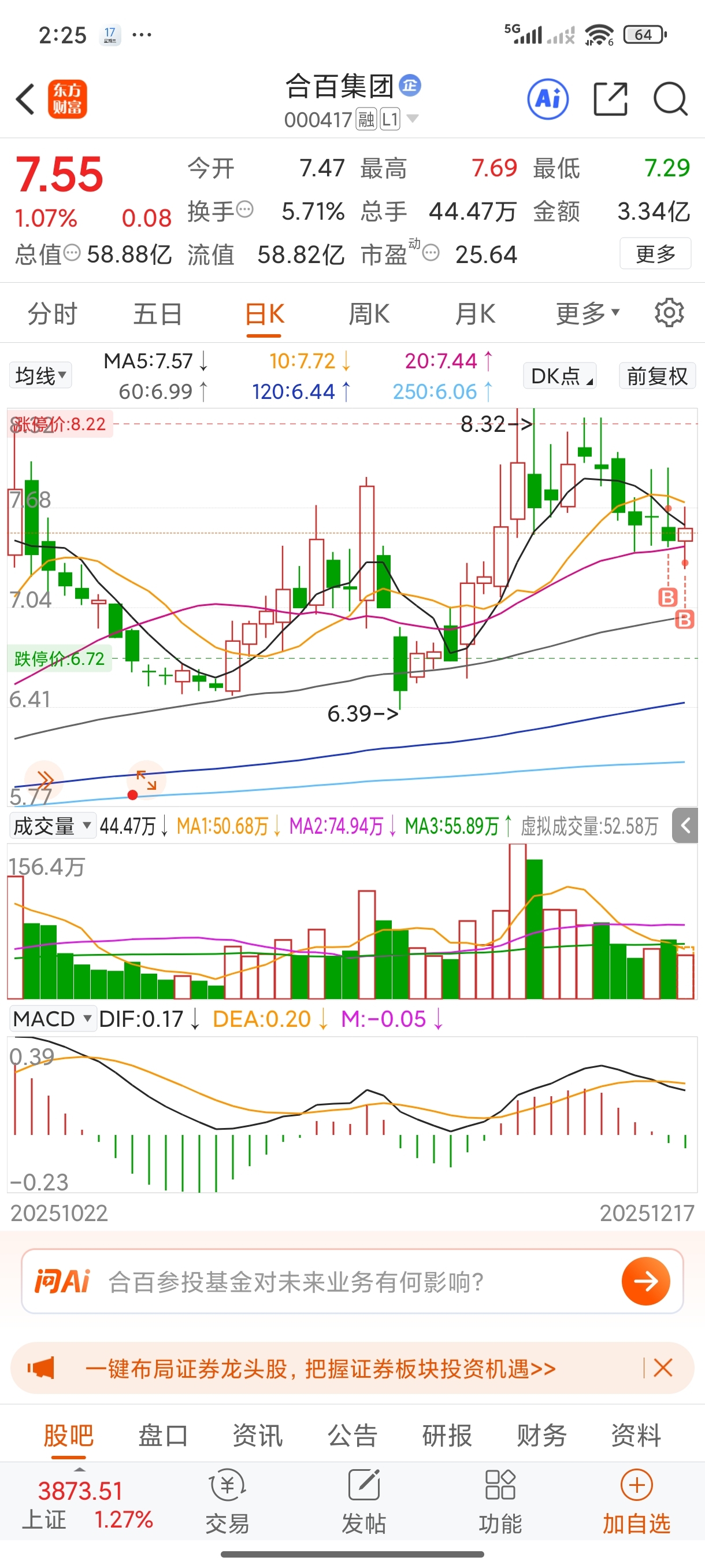
Task: Tap the lower red B buy marker
Action: [x=684, y=620]
